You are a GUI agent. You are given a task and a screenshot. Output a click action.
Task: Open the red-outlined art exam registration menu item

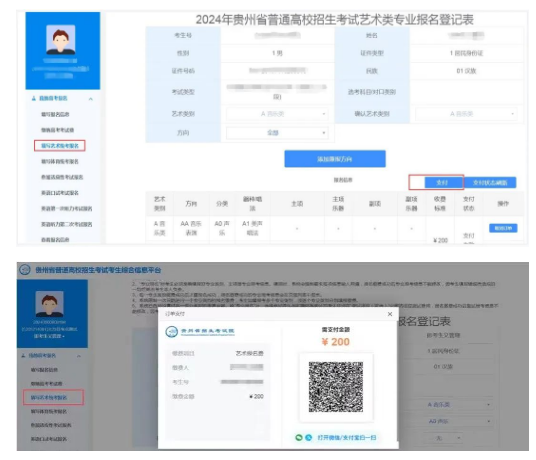click(60, 146)
